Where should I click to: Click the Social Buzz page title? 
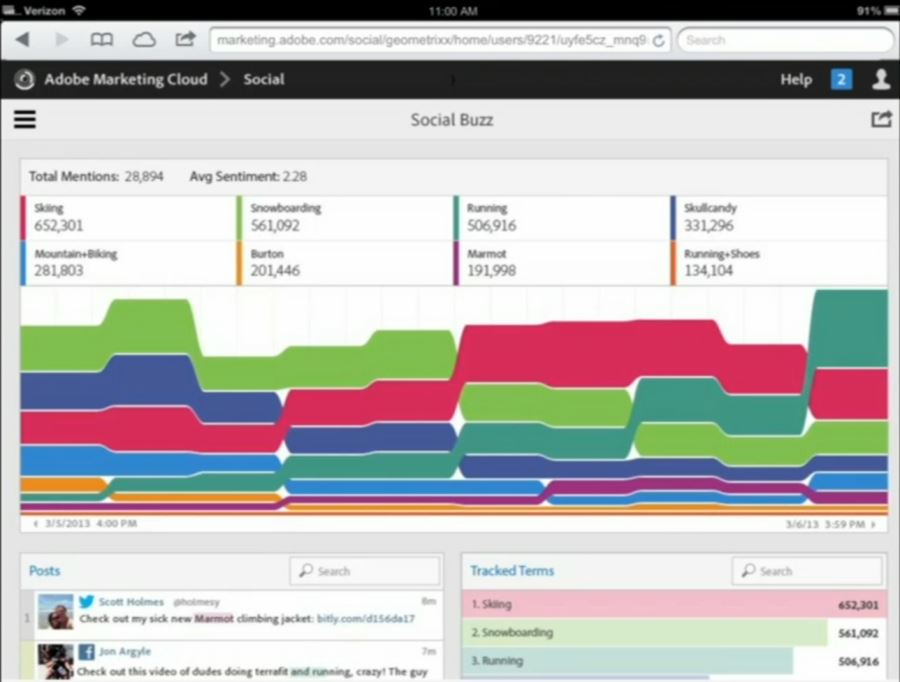[452, 120]
